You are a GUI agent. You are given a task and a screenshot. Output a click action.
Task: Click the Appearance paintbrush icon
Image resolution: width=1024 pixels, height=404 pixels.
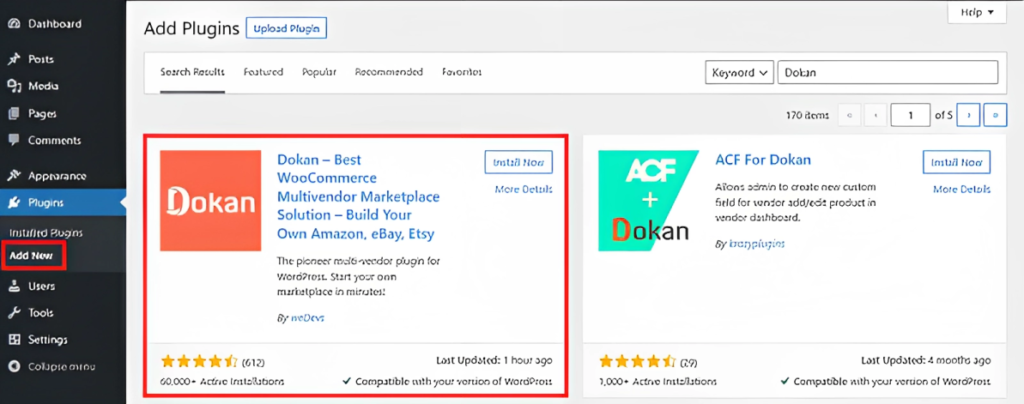point(14,176)
